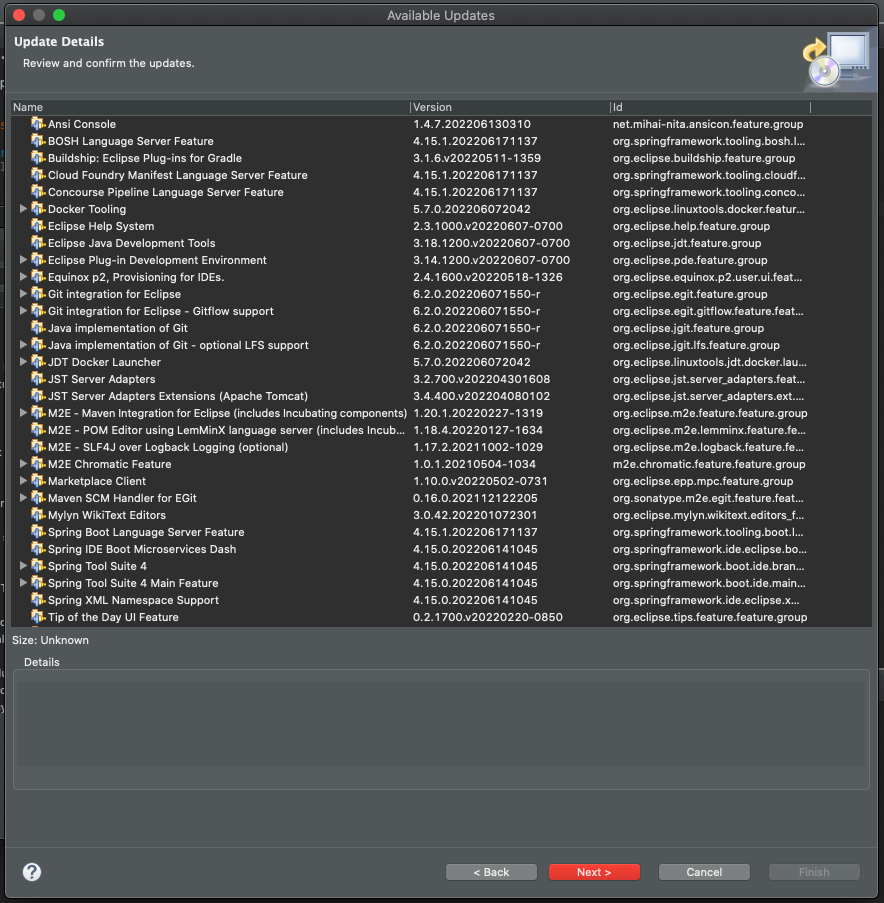Click the Tip of the Day feature icon
Image resolution: width=884 pixels, height=903 pixels.
coord(38,617)
